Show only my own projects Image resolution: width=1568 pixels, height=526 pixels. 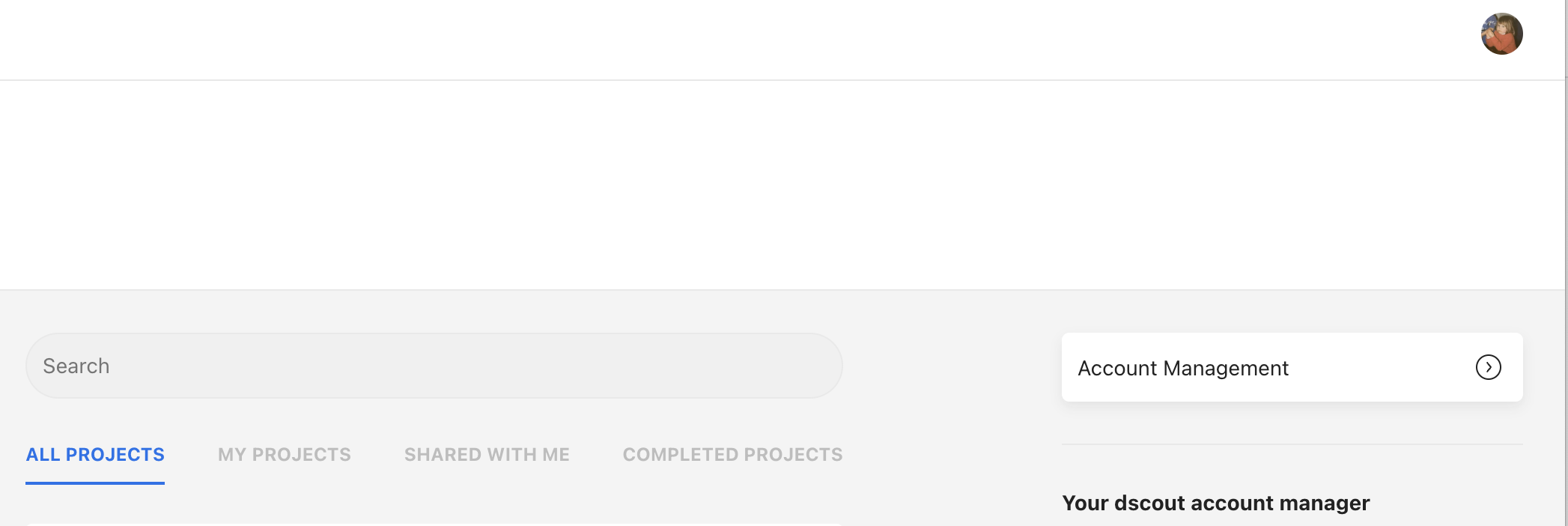point(285,455)
